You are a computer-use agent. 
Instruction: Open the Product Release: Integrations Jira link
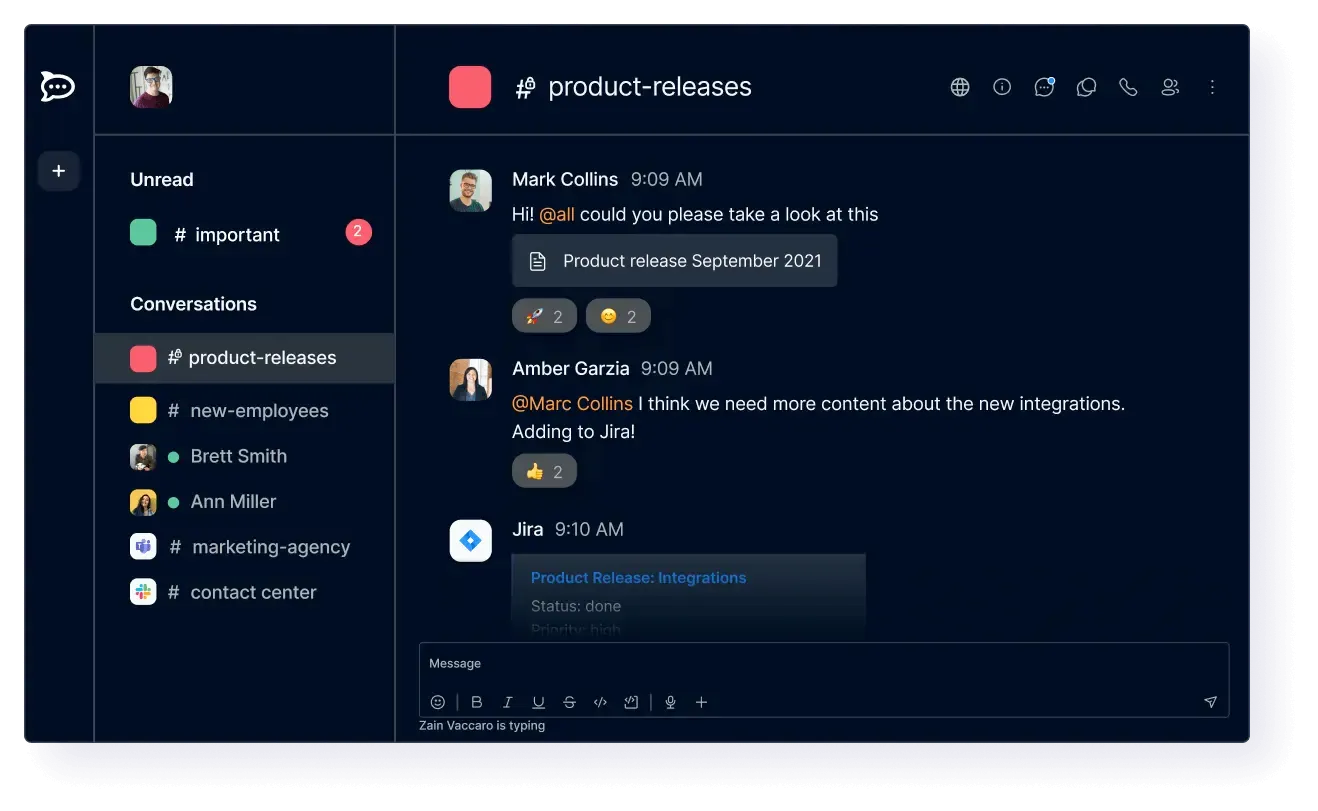point(638,578)
